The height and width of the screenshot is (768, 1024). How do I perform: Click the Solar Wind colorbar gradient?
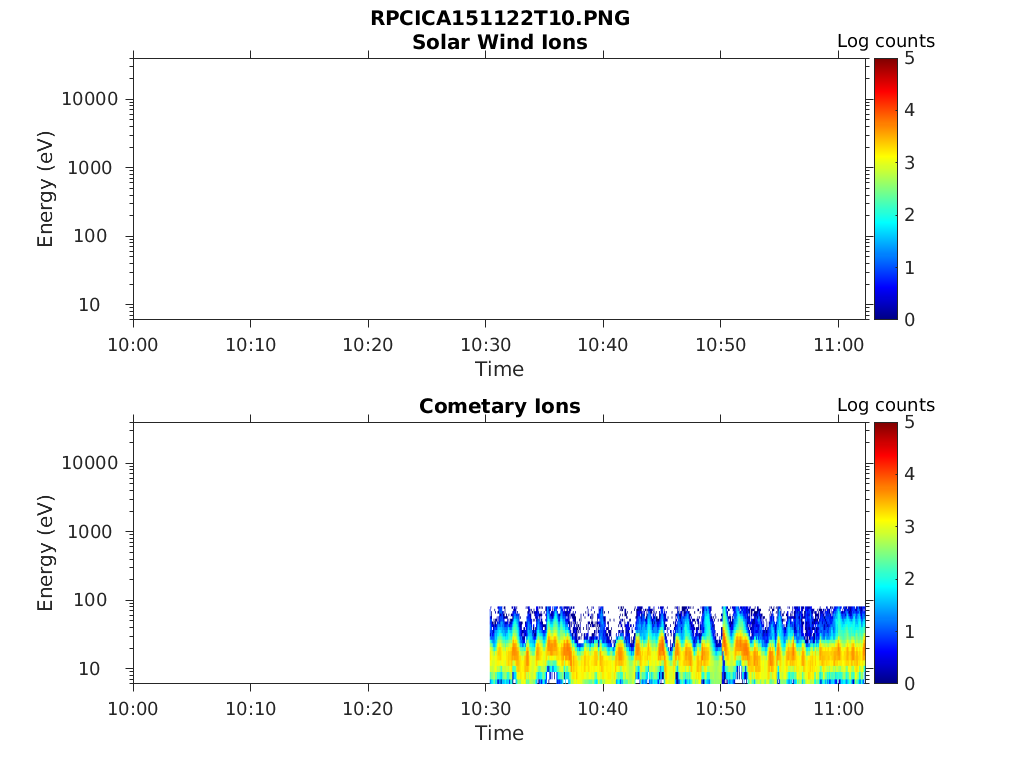pyautogui.click(x=886, y=189)
